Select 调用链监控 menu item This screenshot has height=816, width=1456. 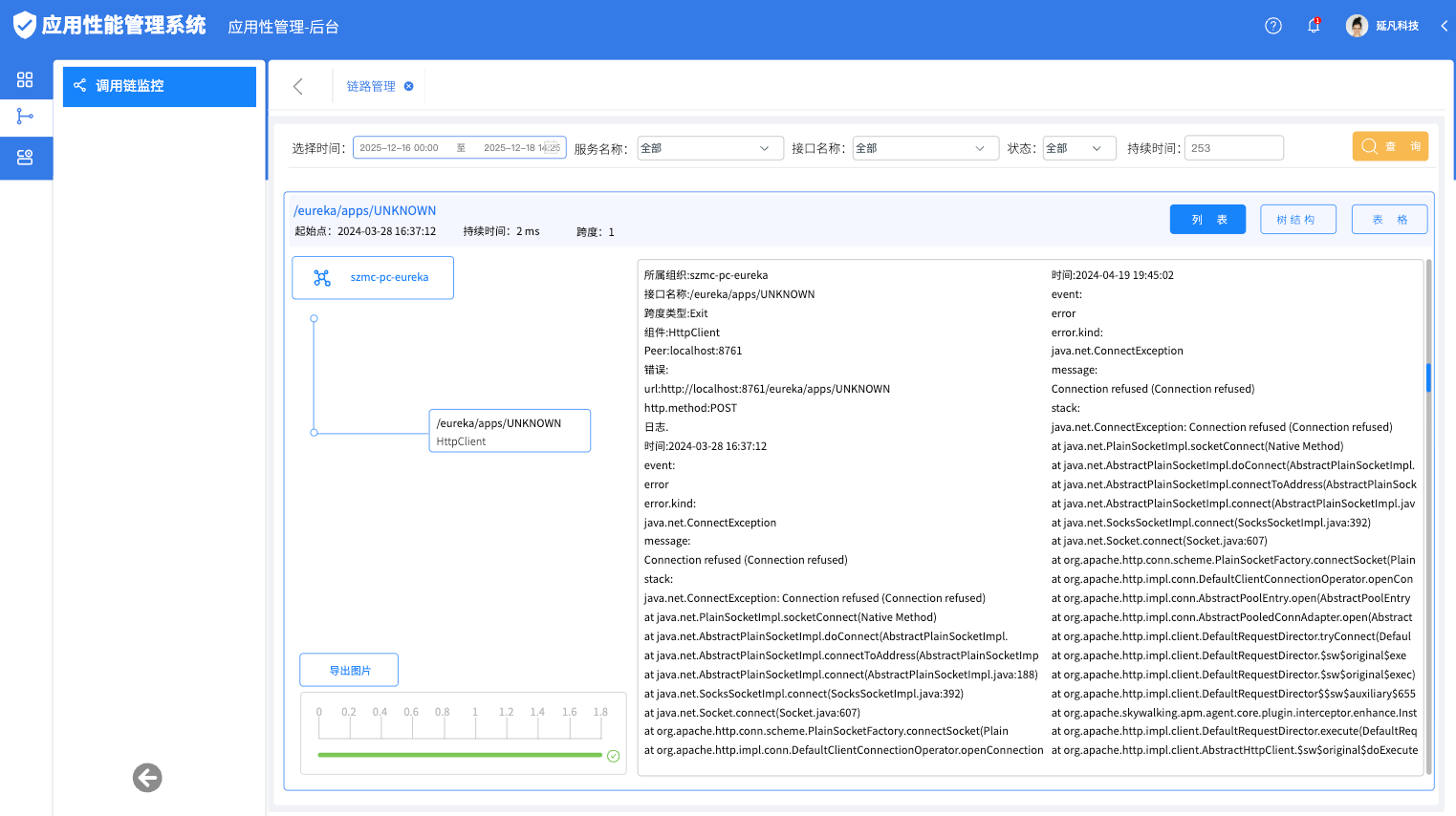(x=160, y=86)
